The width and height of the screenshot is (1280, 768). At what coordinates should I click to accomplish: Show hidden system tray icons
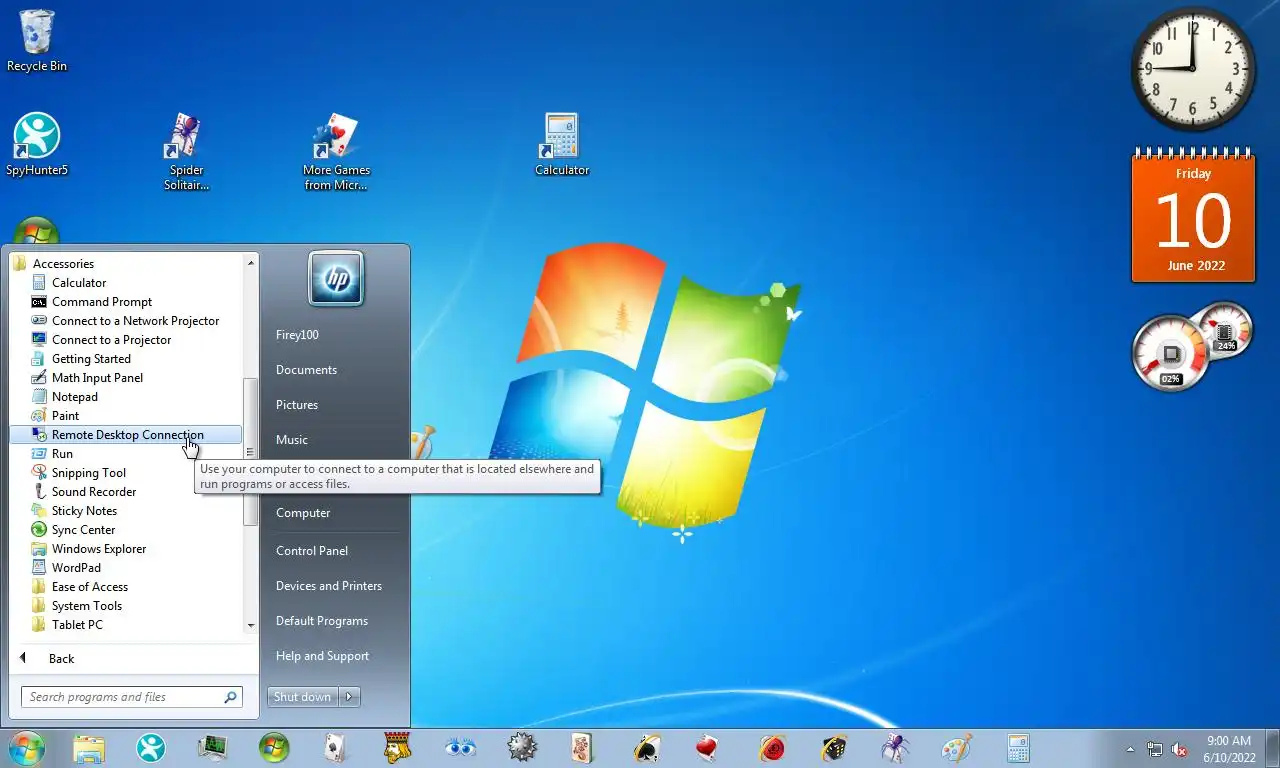pyautogui.click(x=1131, y=749)
